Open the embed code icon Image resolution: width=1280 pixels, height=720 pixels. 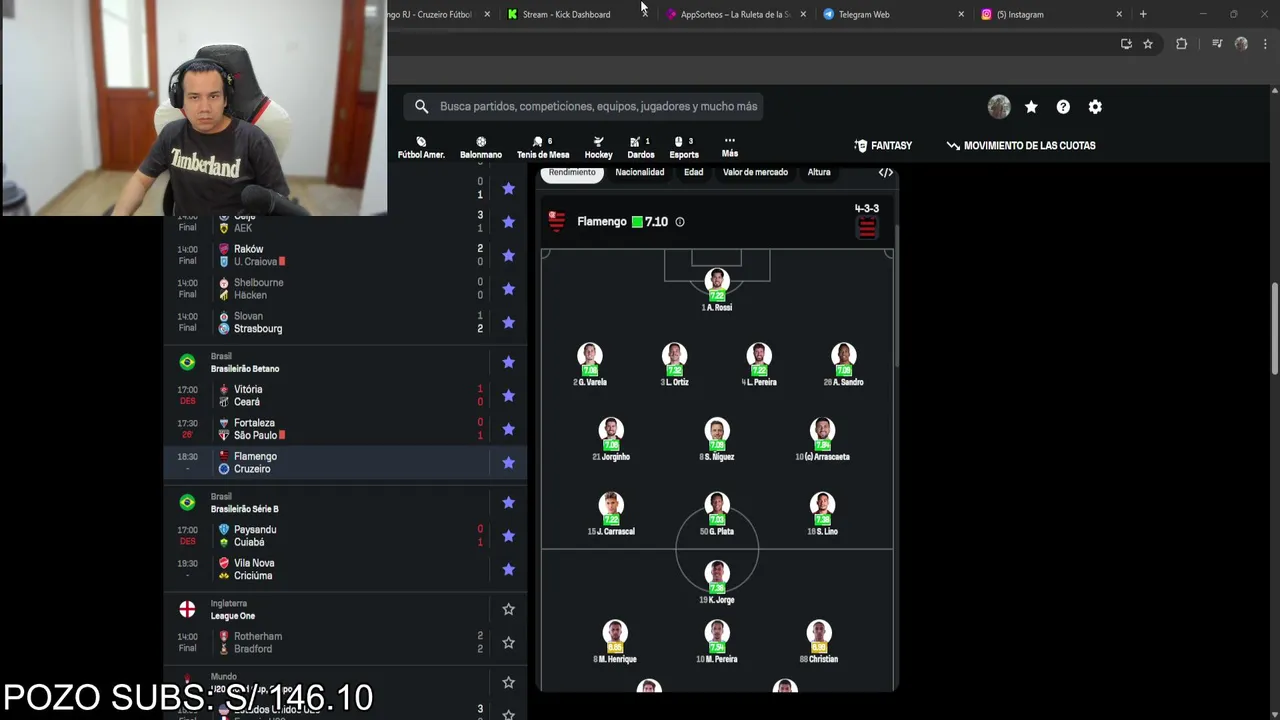pos(885,172)
